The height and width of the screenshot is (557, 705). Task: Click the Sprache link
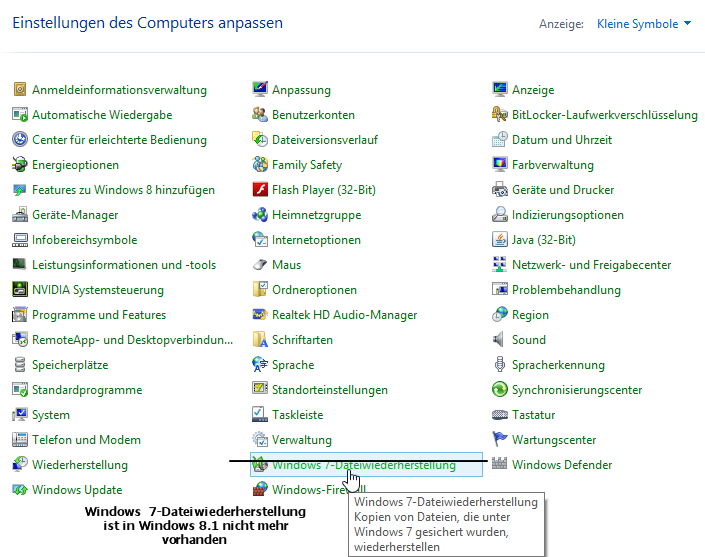point(293,365)
